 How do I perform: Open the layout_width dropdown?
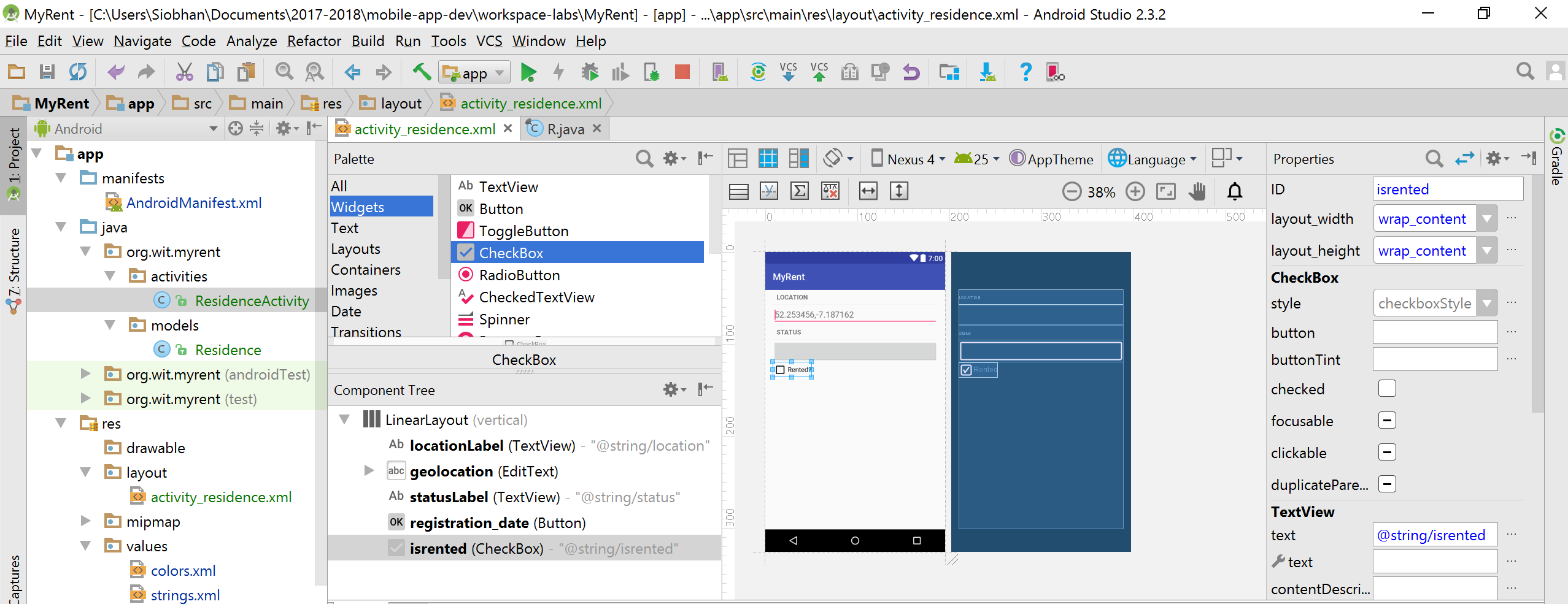click(x=1487, y=218)
